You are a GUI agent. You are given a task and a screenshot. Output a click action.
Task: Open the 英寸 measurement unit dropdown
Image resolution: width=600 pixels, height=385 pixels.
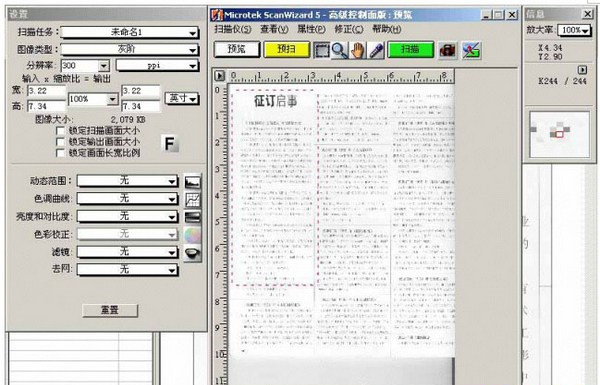182,99
